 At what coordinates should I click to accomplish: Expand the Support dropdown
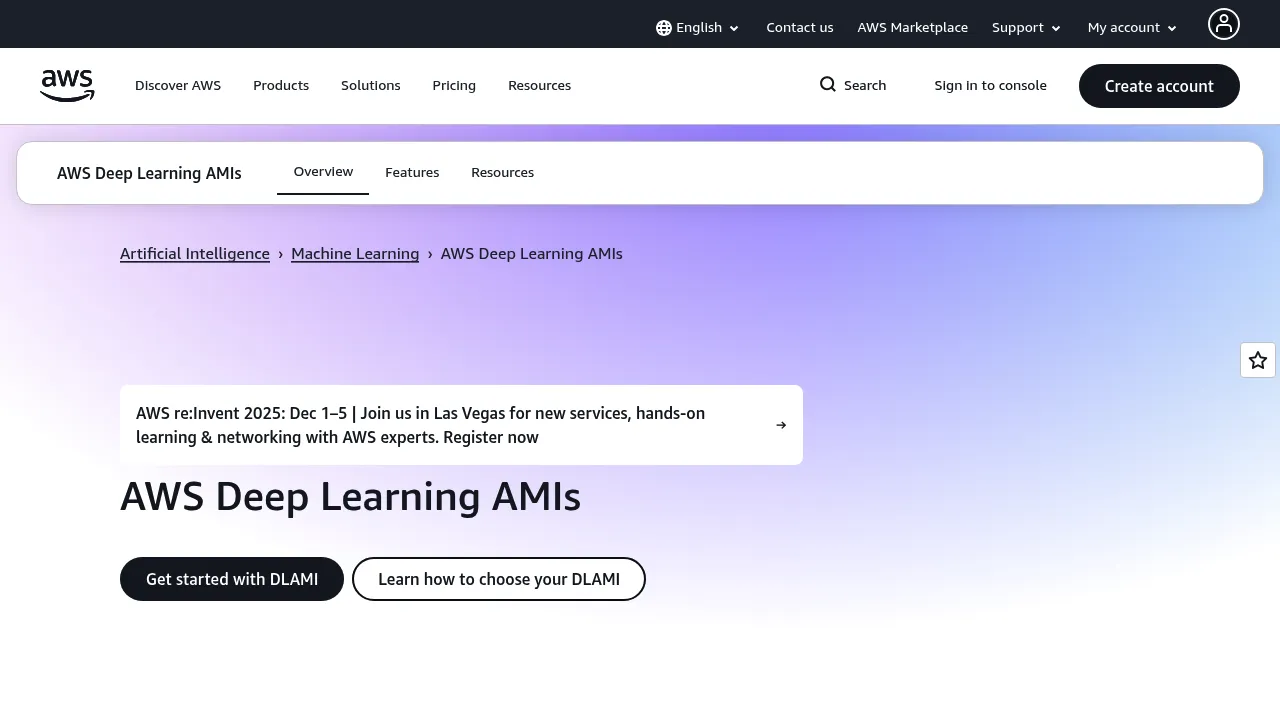click(x=1027, y=28)
